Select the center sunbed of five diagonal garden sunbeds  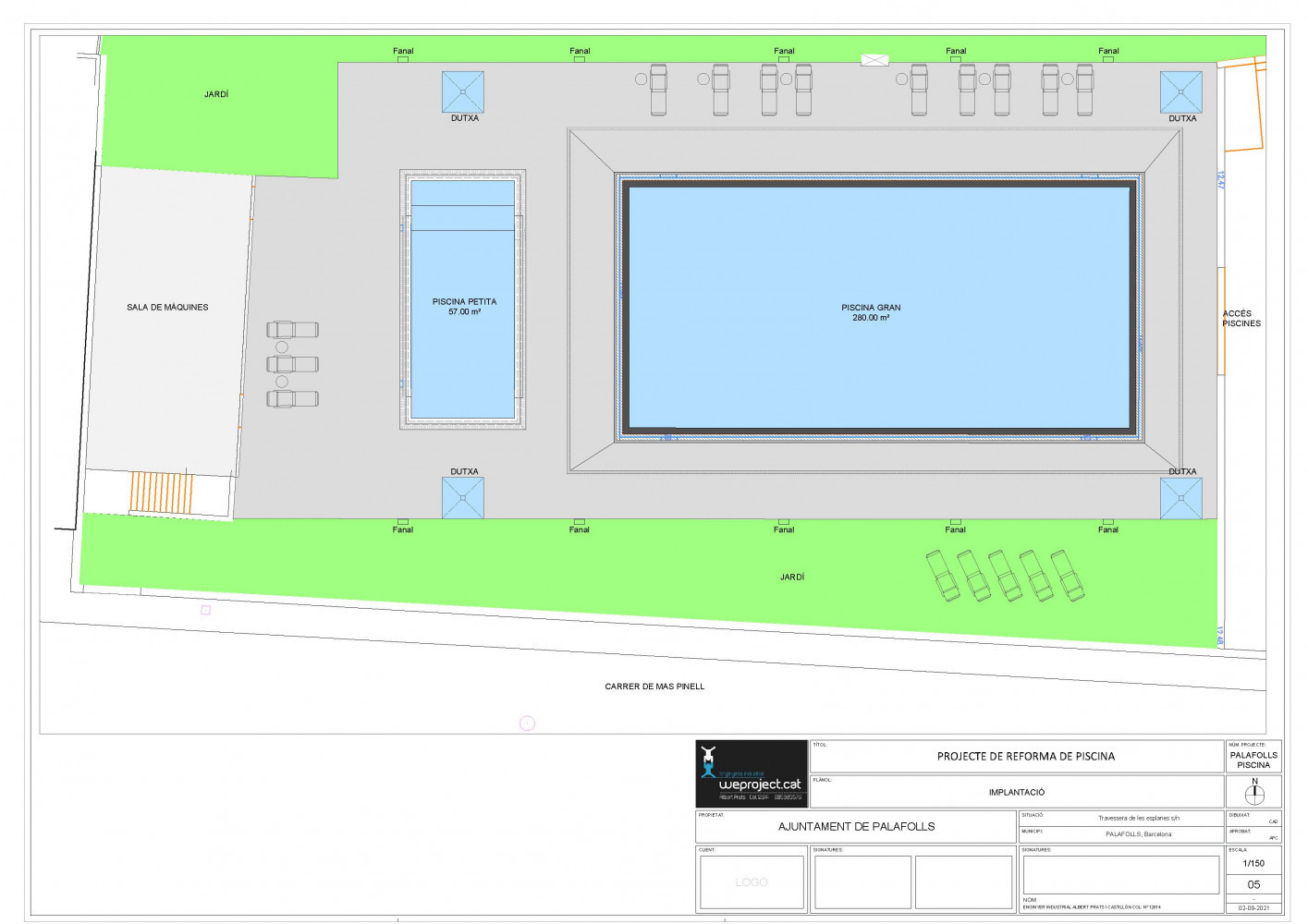[x=1005, y=576]
